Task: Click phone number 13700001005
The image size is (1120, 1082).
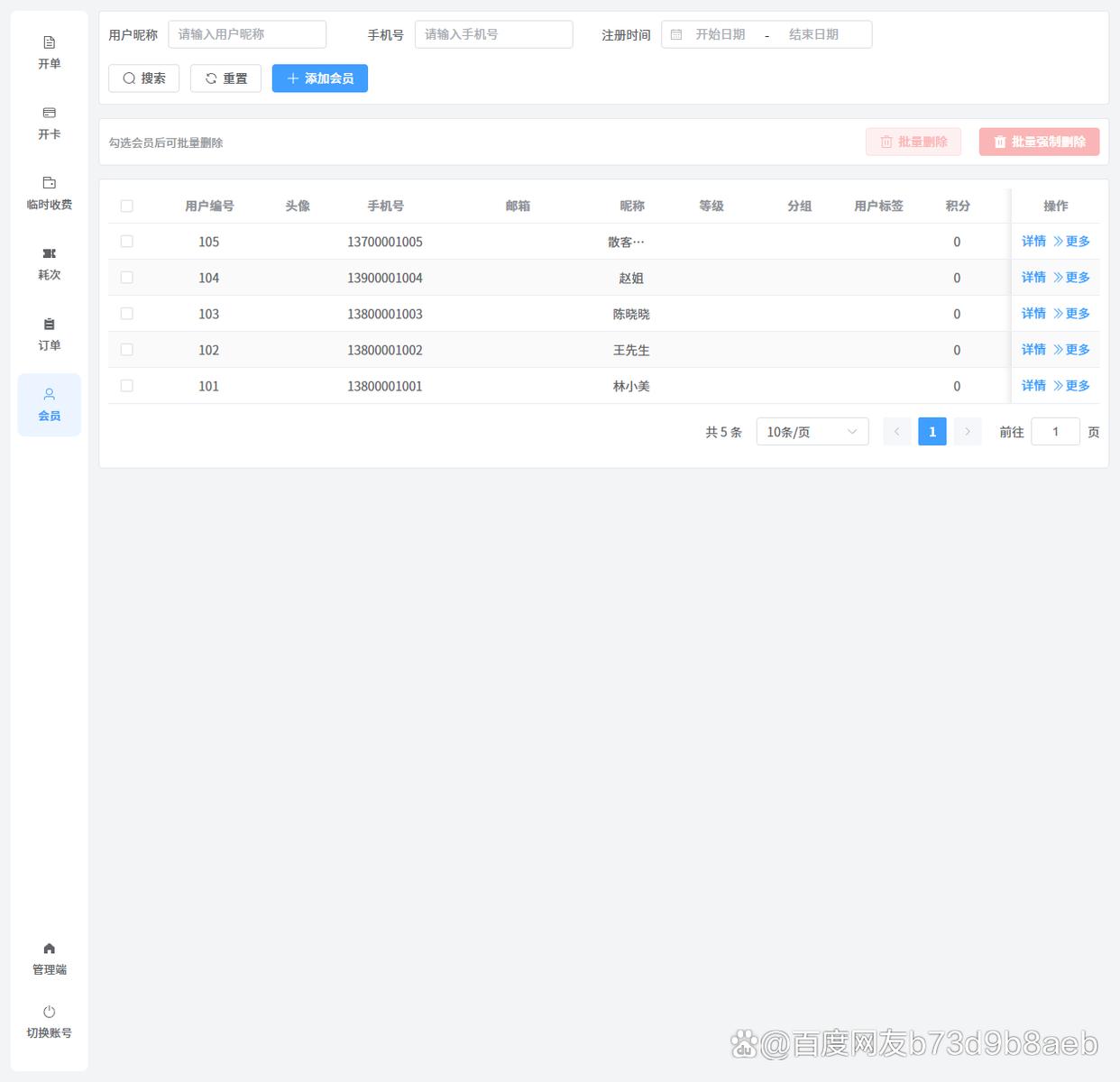Action: tap(385, 242)
